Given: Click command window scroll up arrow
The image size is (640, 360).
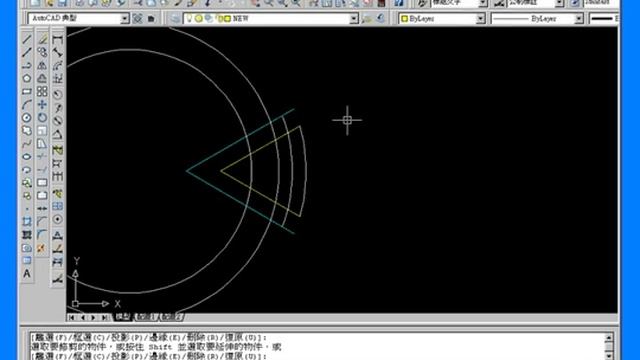Looking at the screenshot, I should (x=608, y=338).
